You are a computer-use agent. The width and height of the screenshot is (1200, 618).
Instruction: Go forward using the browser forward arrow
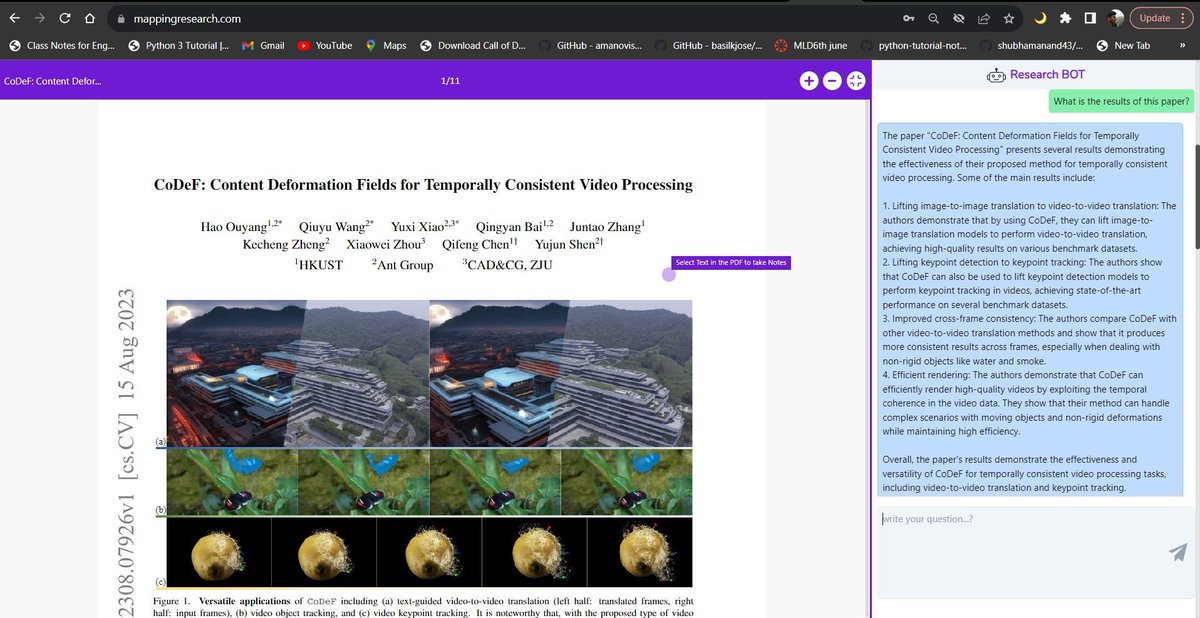pyautogui.click(x=40, y=18)
